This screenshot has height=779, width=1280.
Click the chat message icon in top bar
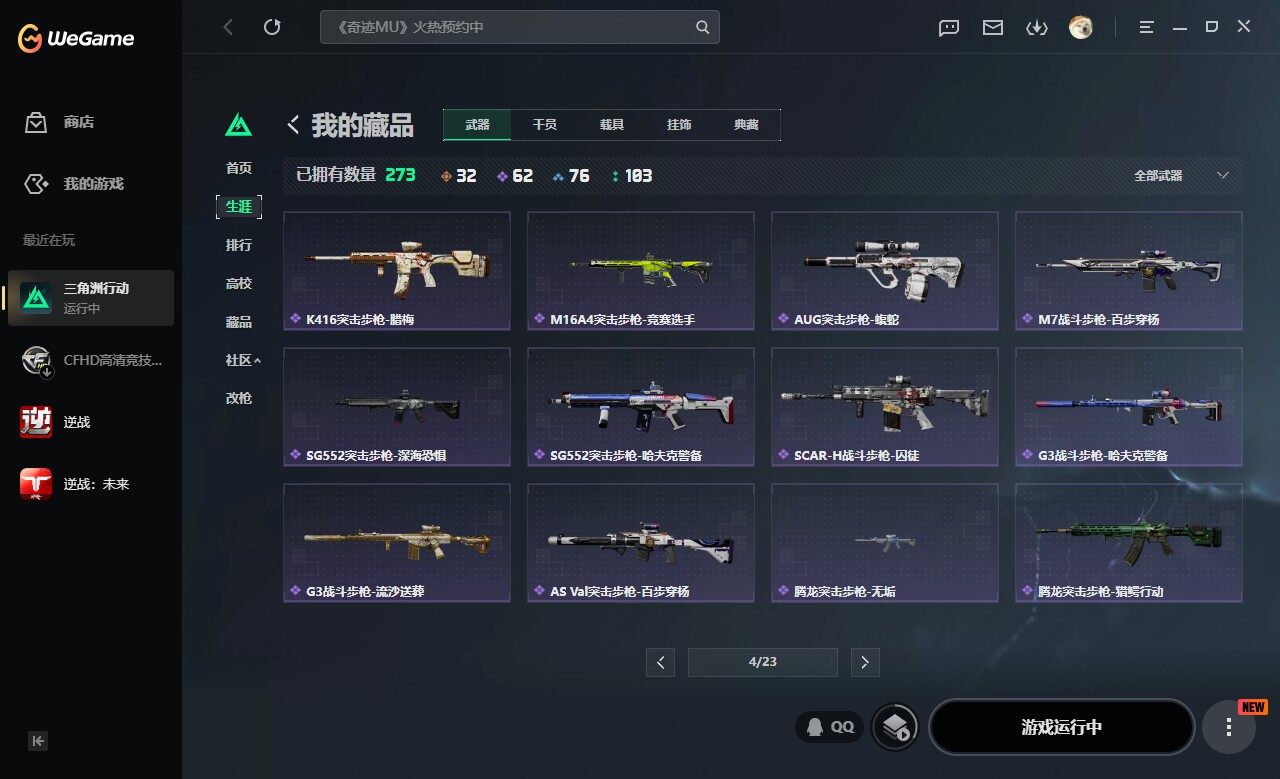(949, 28)
